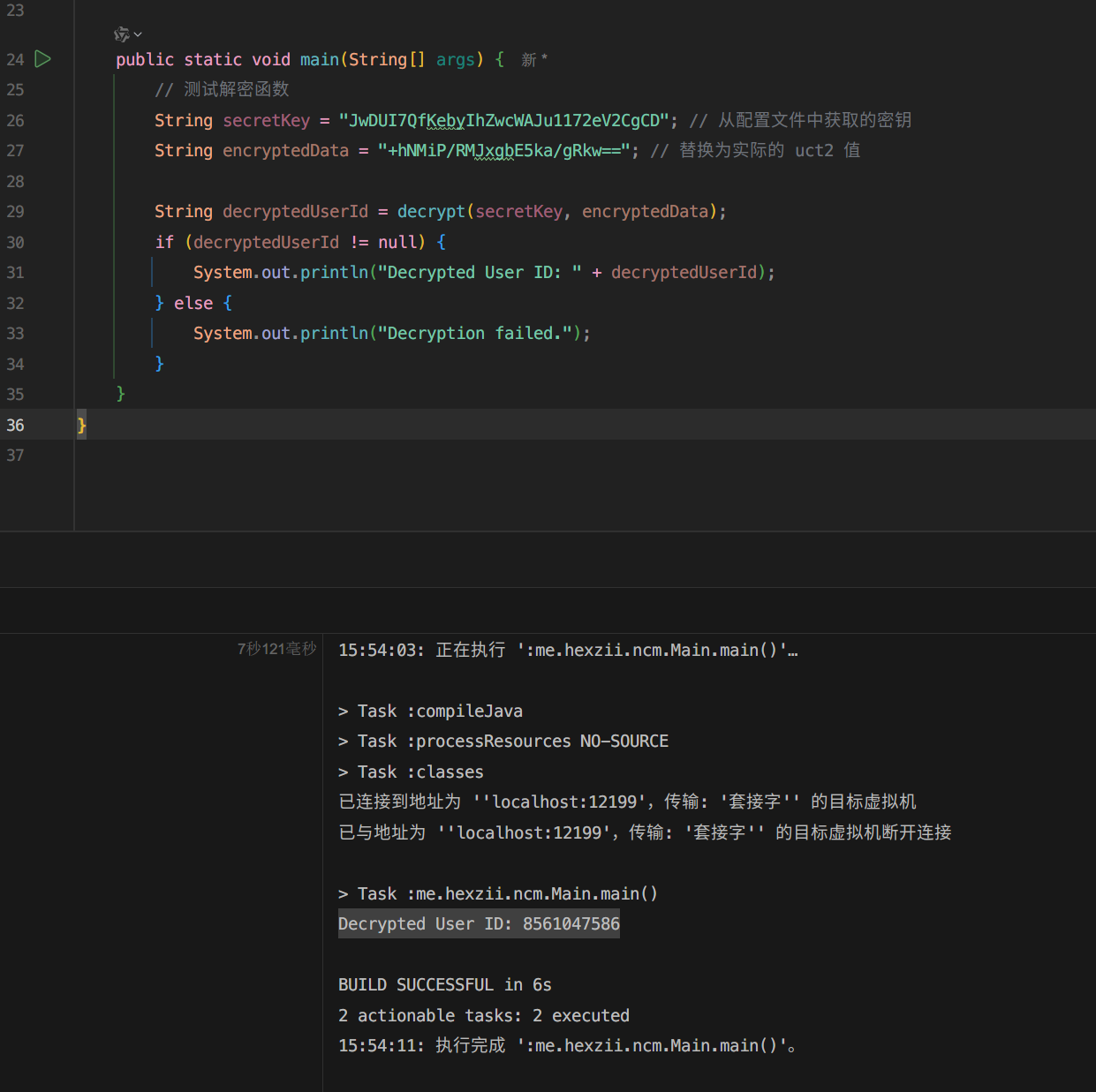
Task: Click line number 24 in the gutter
Action: tap(15, 59)
